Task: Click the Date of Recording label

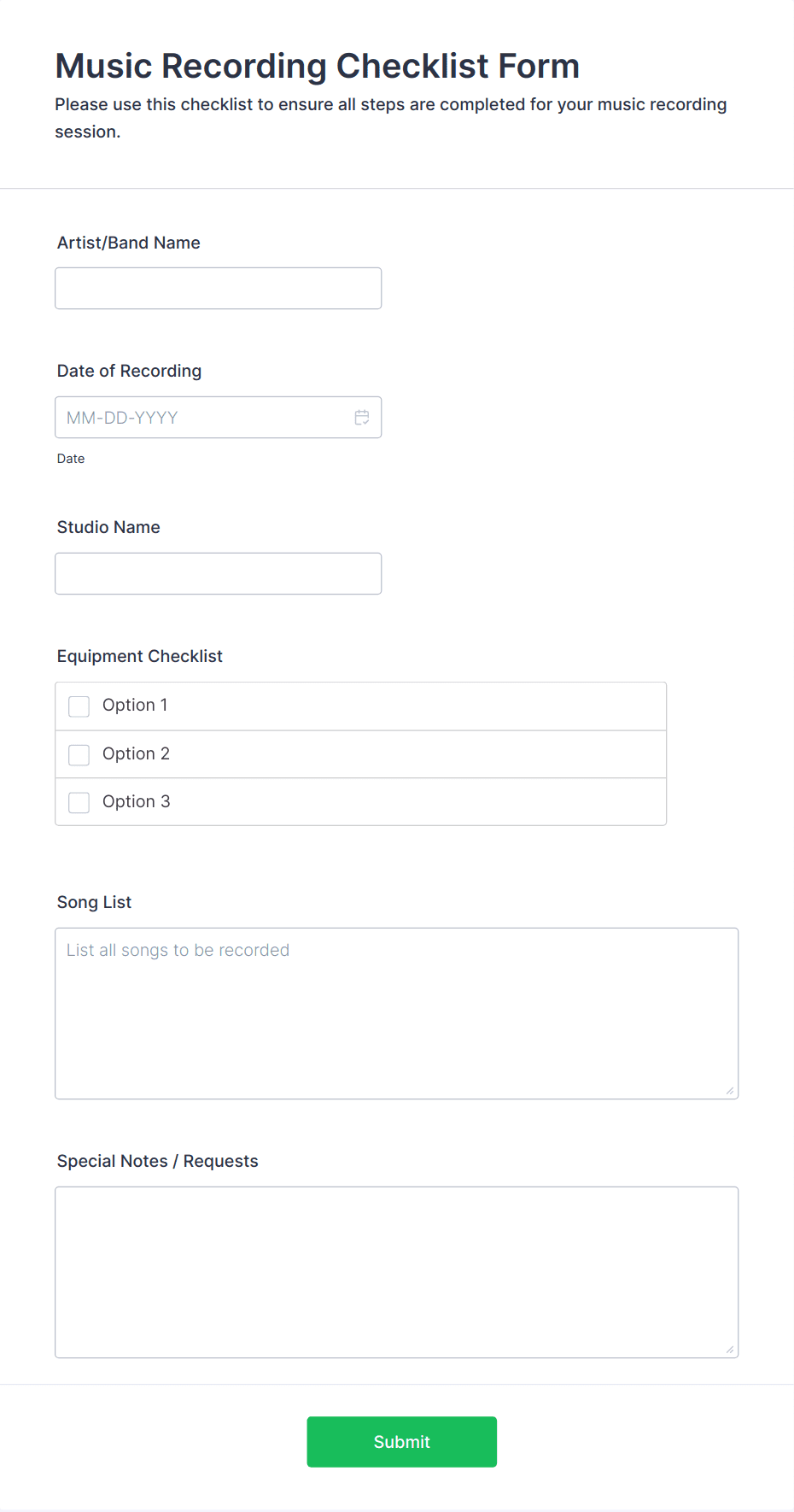Action: coord(130,371)
